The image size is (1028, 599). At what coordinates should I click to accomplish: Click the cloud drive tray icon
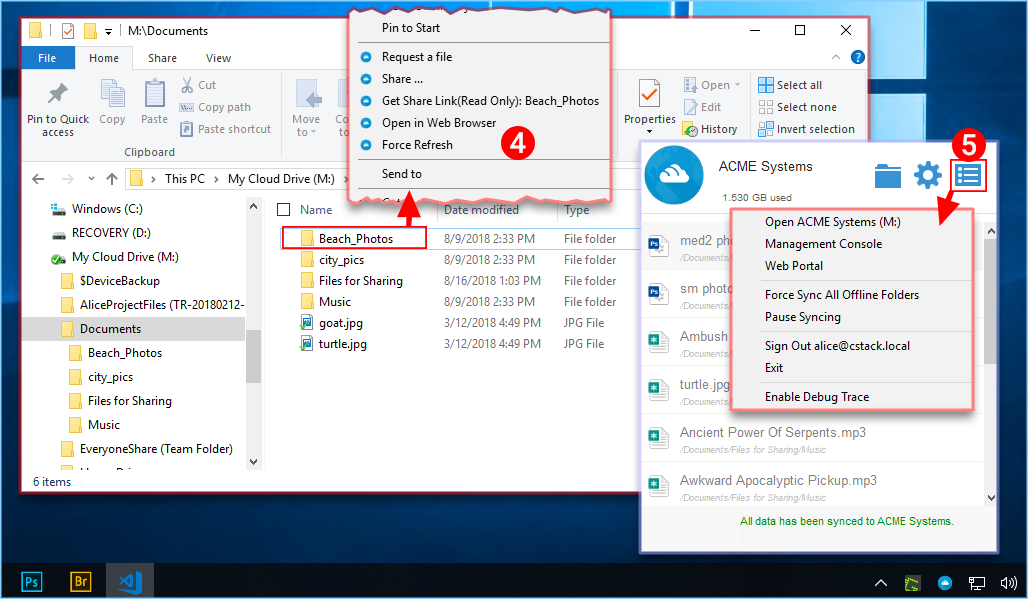coord(945,583)
